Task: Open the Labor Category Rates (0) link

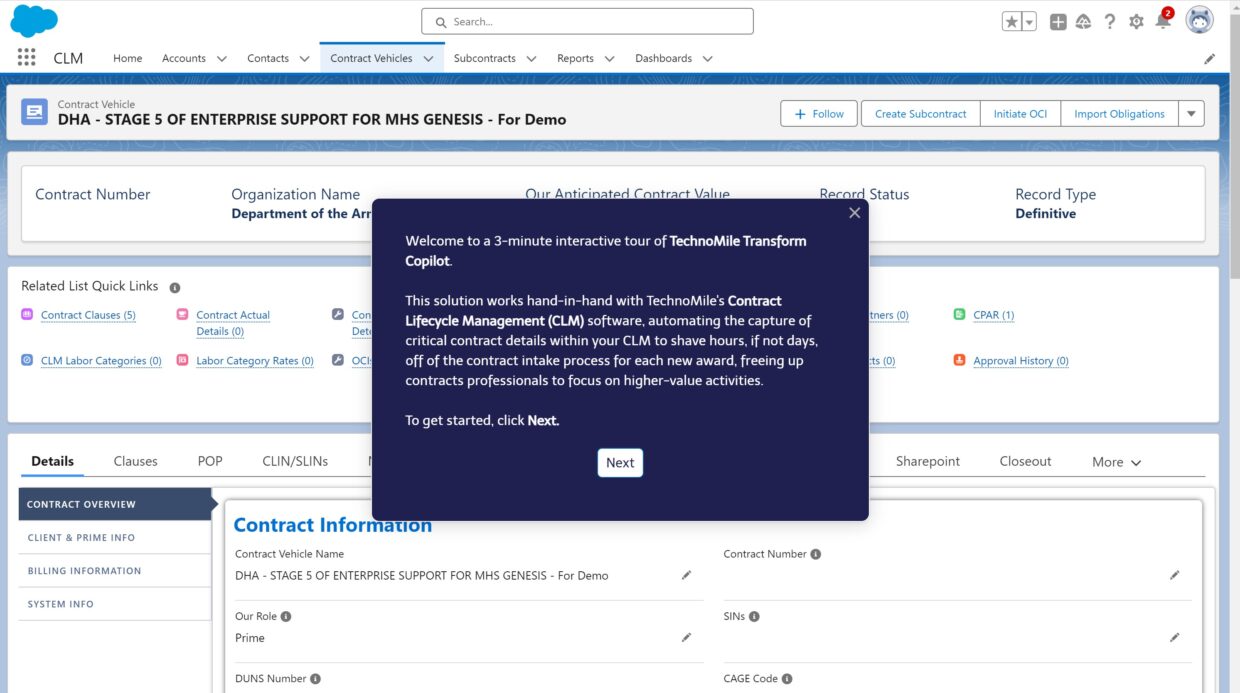Action: (255, 361)
